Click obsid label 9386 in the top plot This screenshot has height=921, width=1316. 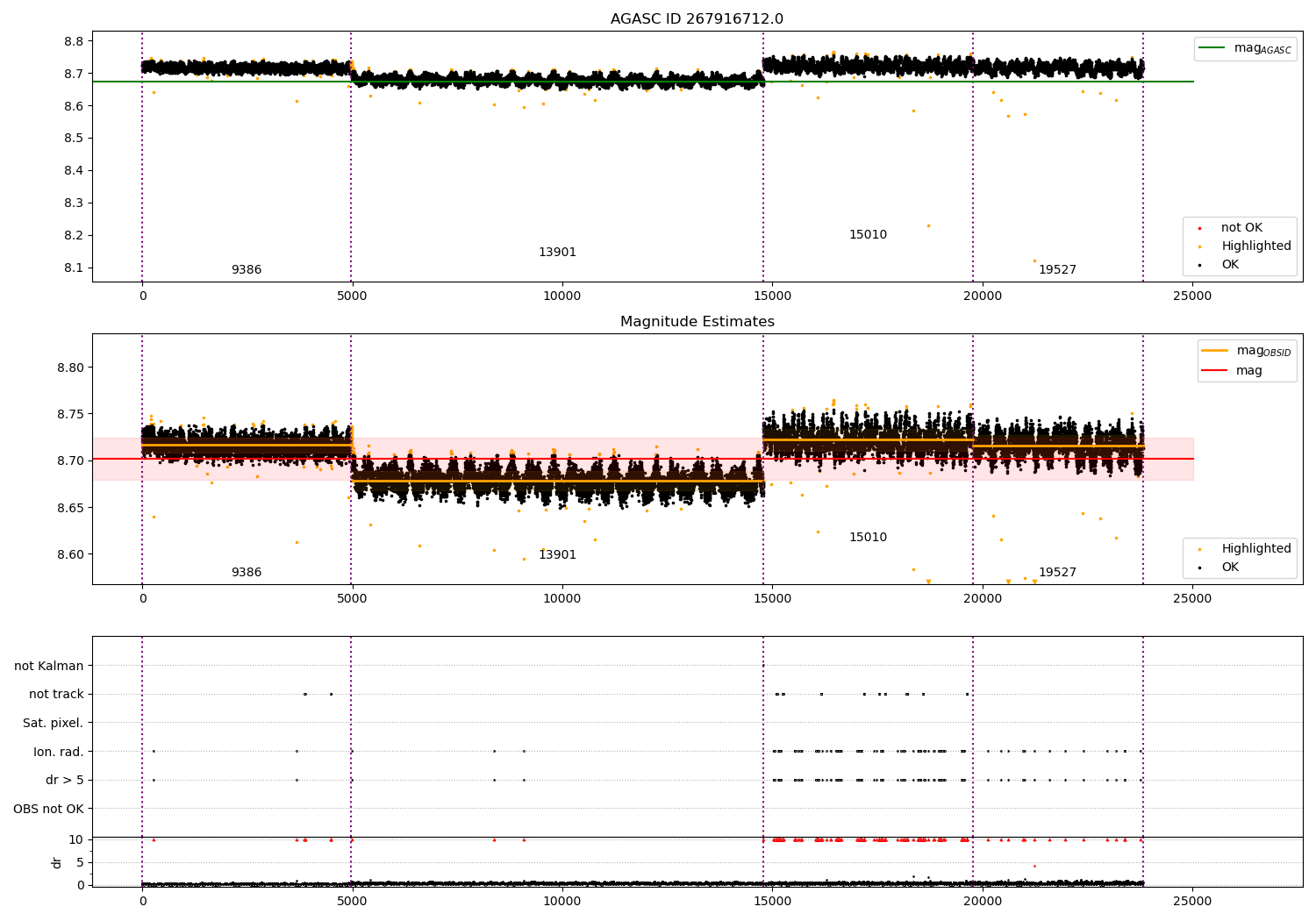point(247,270)
